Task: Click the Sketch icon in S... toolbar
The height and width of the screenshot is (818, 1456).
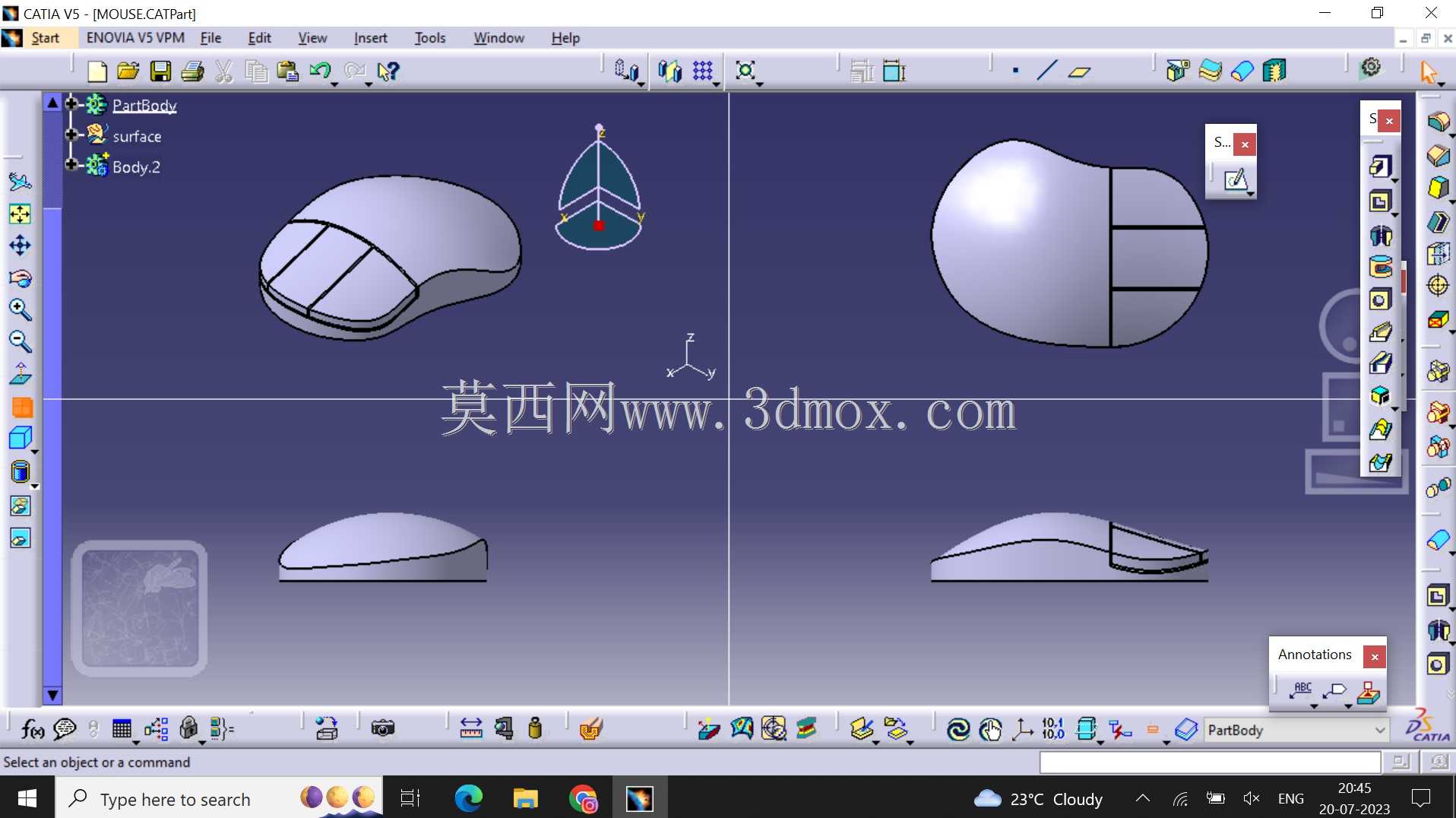Action: tap(1235, 179)
